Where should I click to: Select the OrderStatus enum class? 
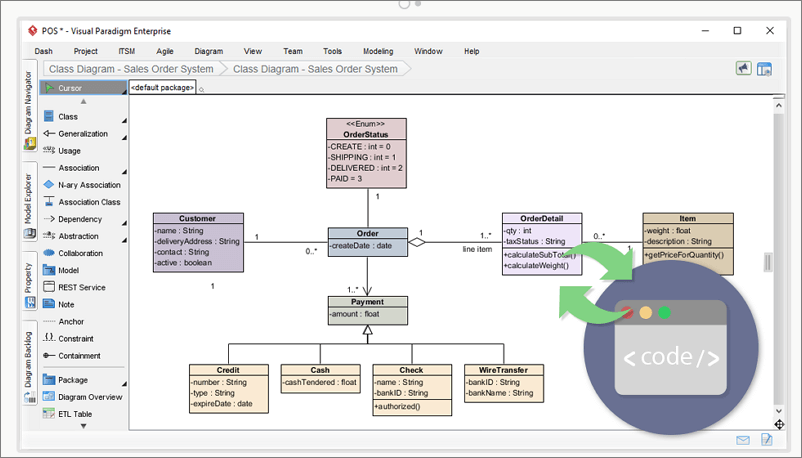pyautogui.click(x=366, y=153)
